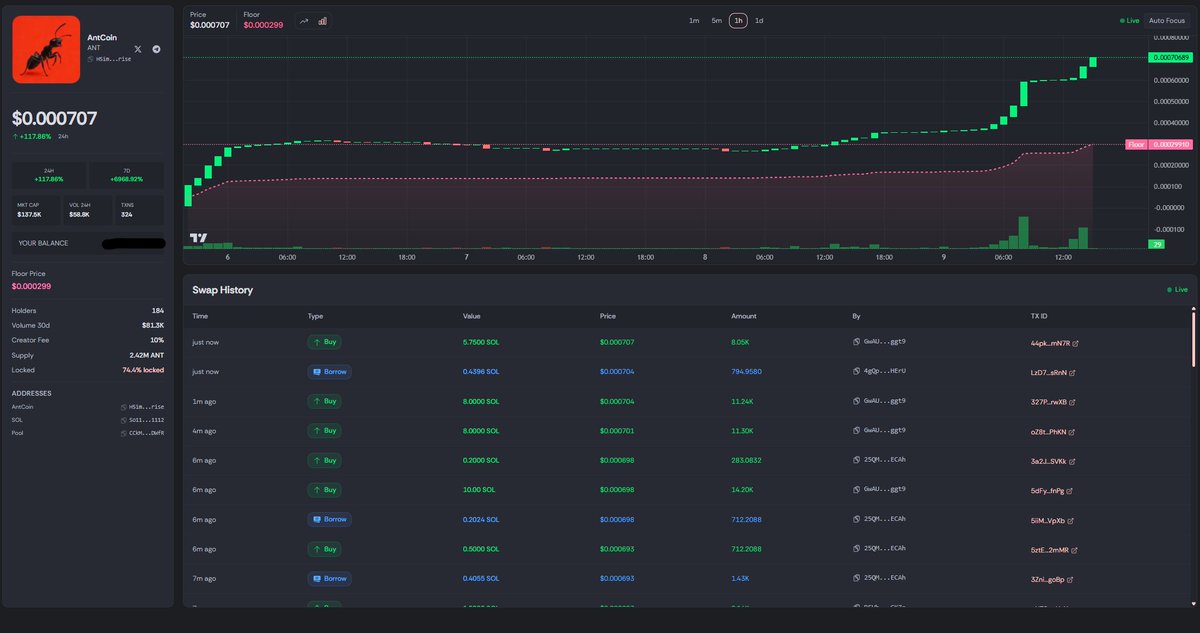This screenshot has height=633, width=1200.
Task: Open the Telegram share icon
Action: [x=156, y=48]
